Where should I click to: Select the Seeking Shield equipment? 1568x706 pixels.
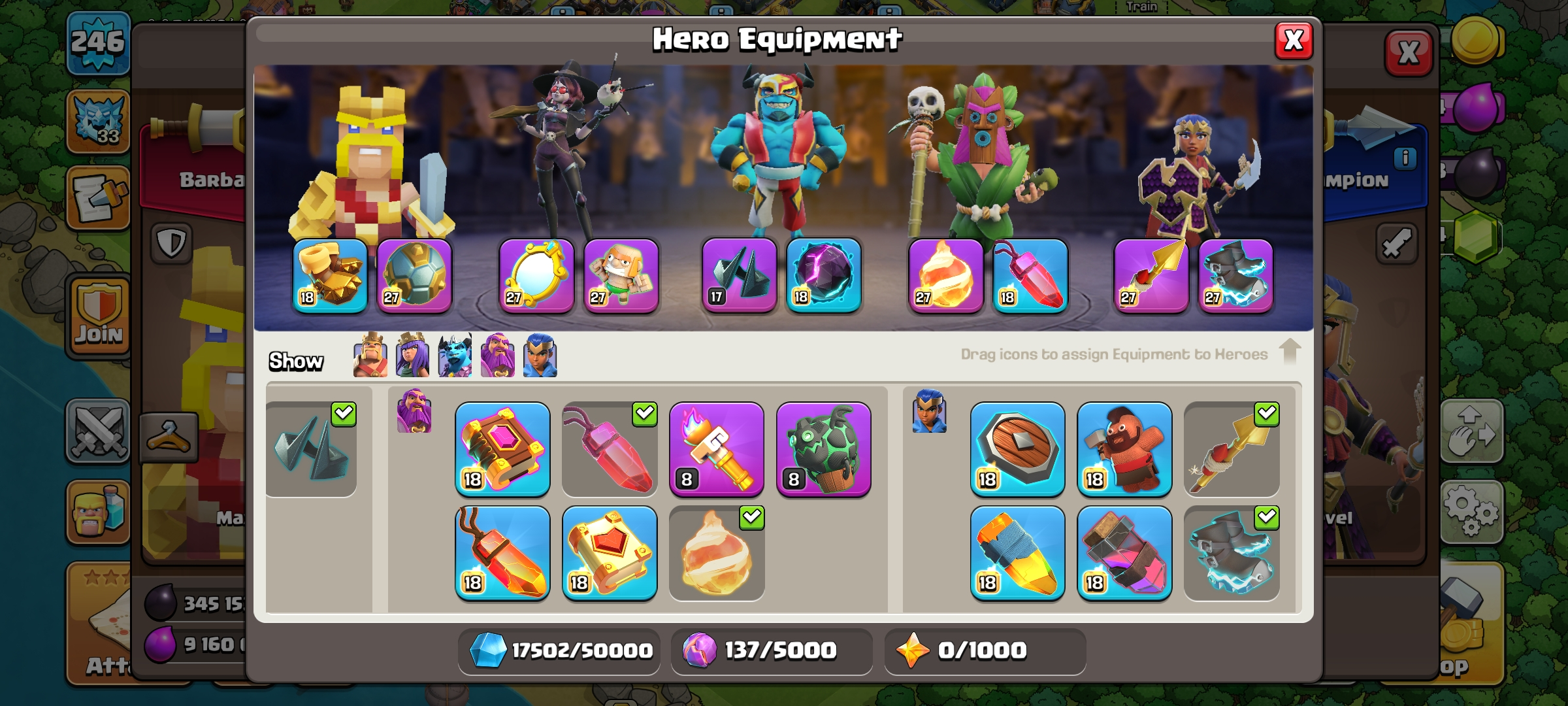[x=1017, y=448]
